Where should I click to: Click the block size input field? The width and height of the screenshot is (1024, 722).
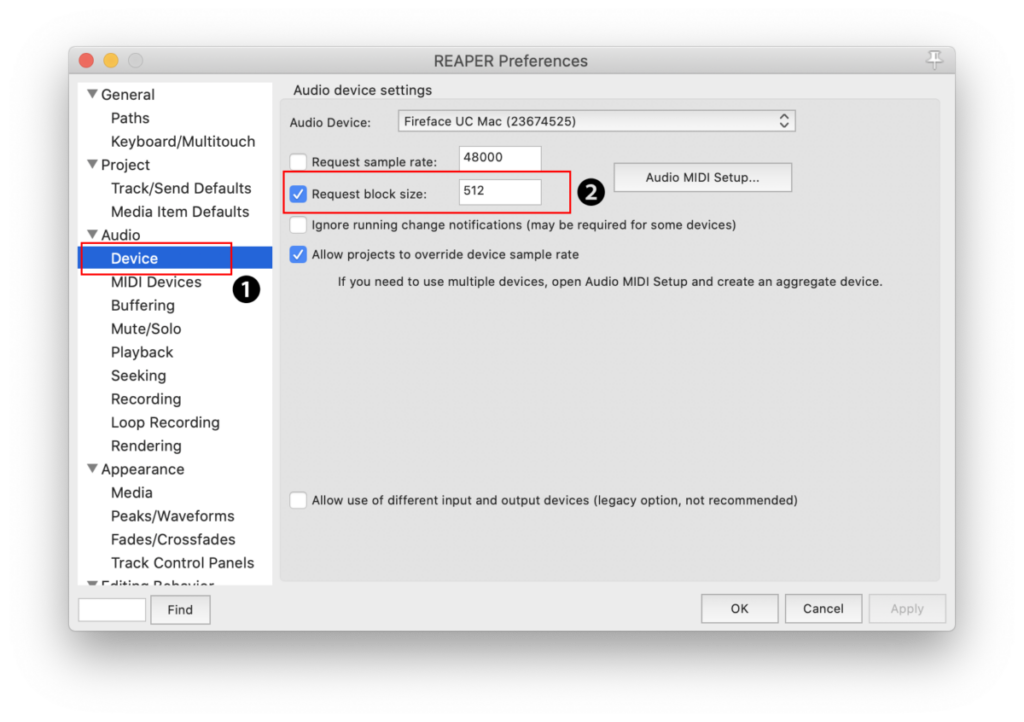pyautogui.click(x=500, y=192)
